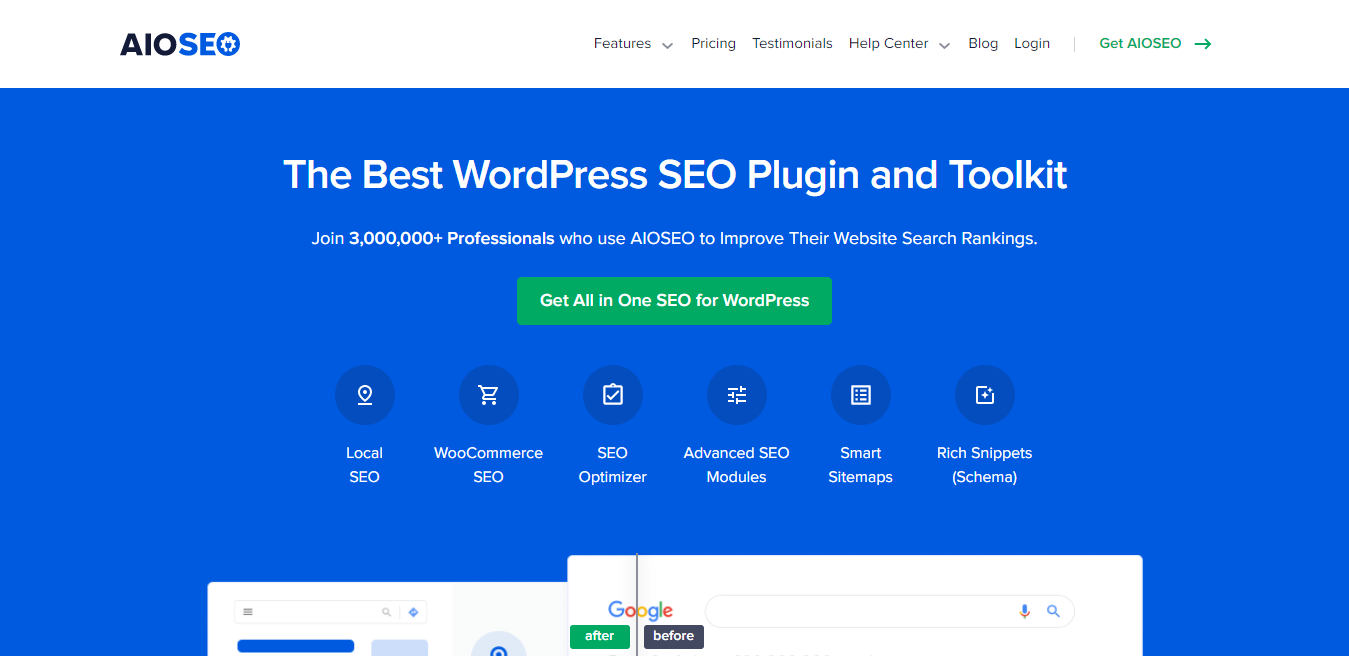Expand the Help Center dropdown chevron
1349x656 pixels.
point(944,45)
